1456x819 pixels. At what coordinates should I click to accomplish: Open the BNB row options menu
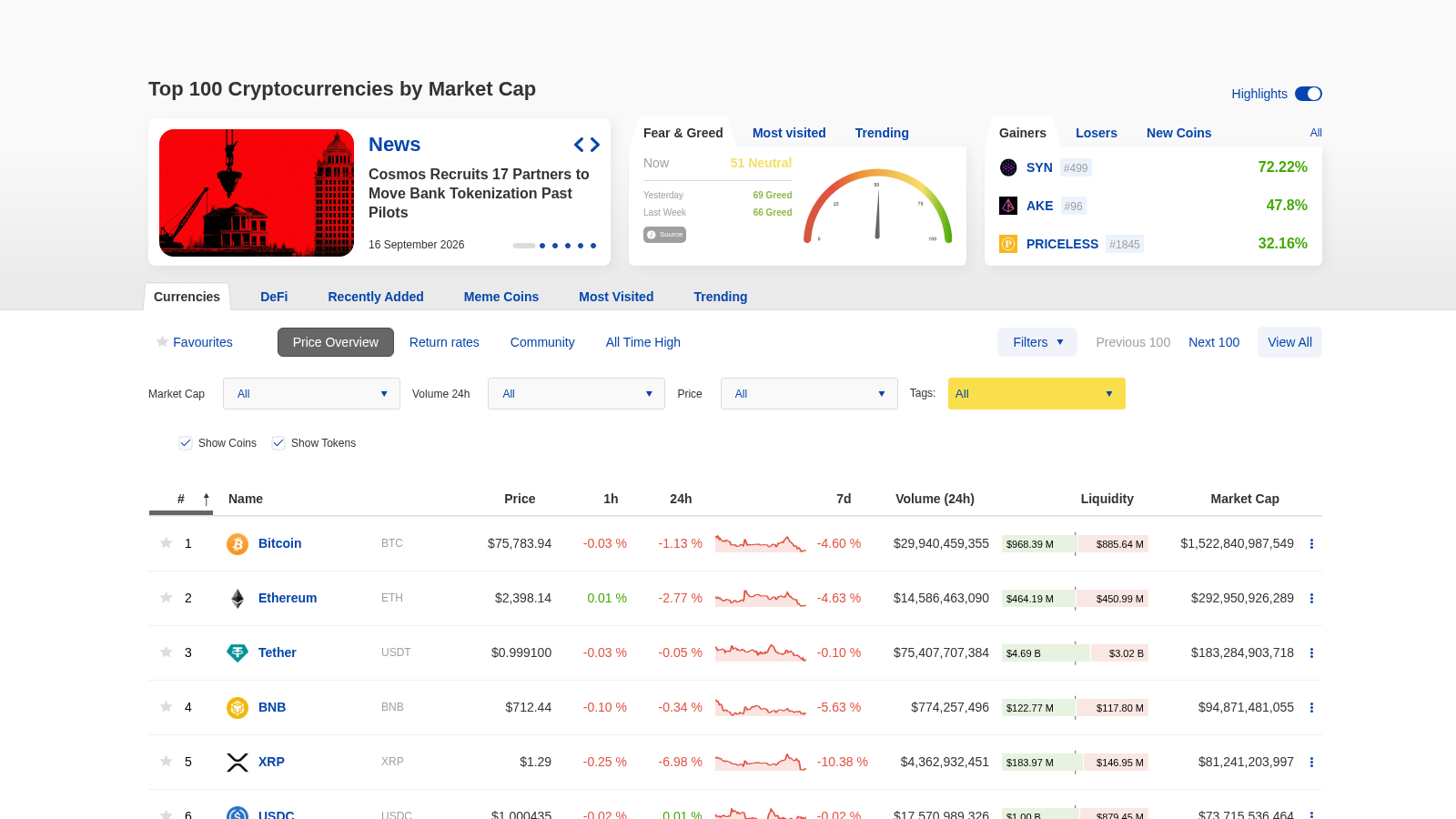(x=1311, y=708)
